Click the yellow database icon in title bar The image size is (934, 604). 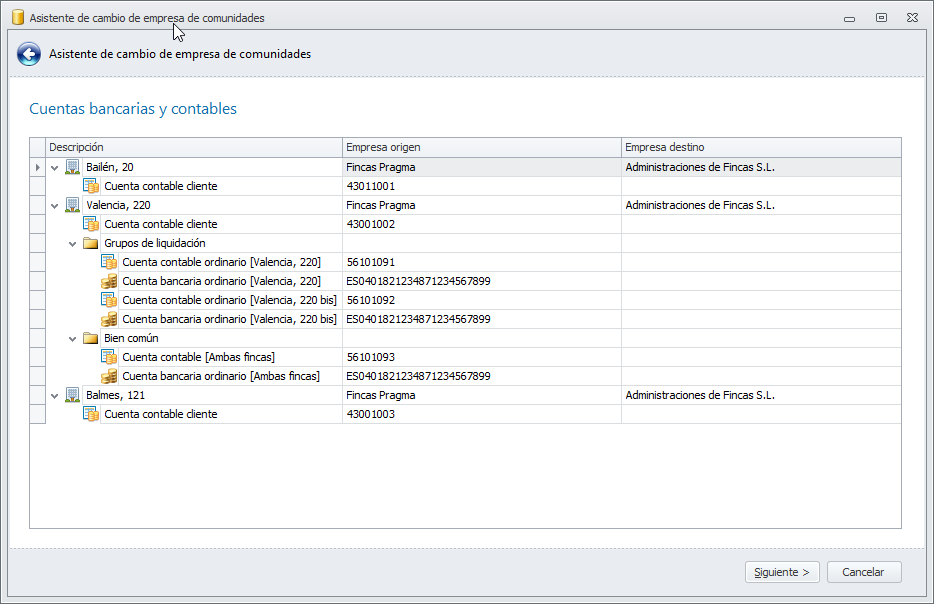tap(18, 17)
